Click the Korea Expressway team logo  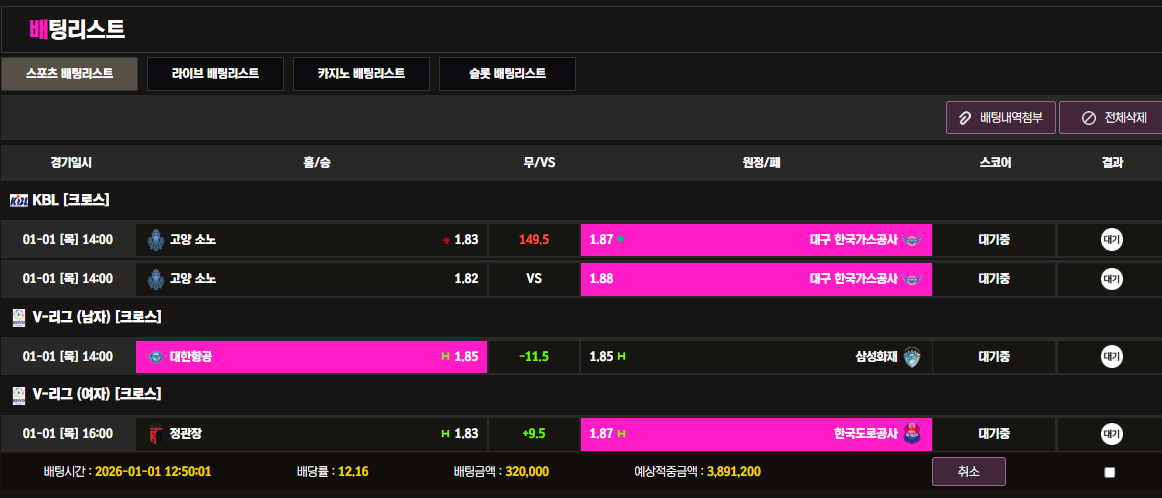pos(913,434)
